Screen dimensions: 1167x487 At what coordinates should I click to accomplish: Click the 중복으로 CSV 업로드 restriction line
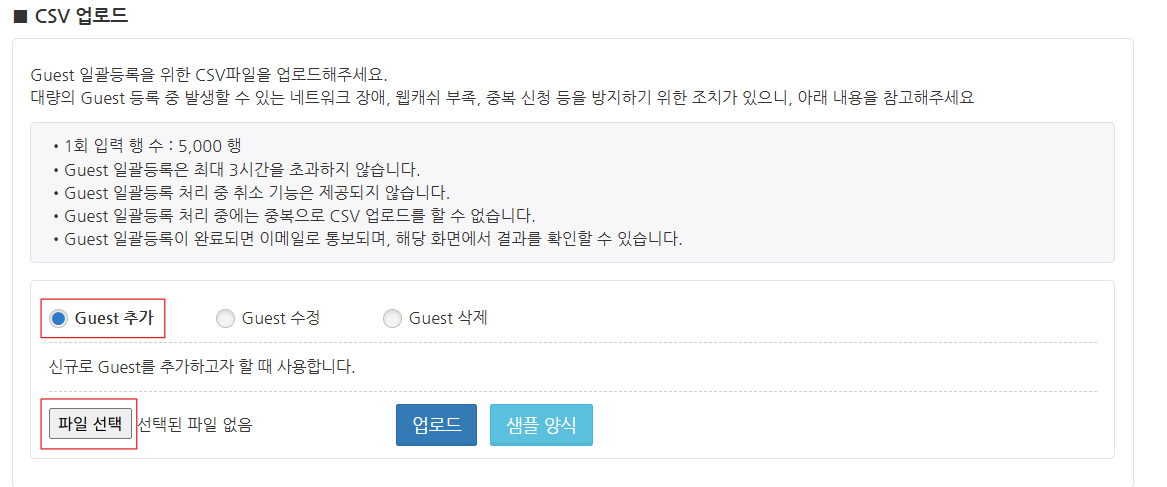294,216
